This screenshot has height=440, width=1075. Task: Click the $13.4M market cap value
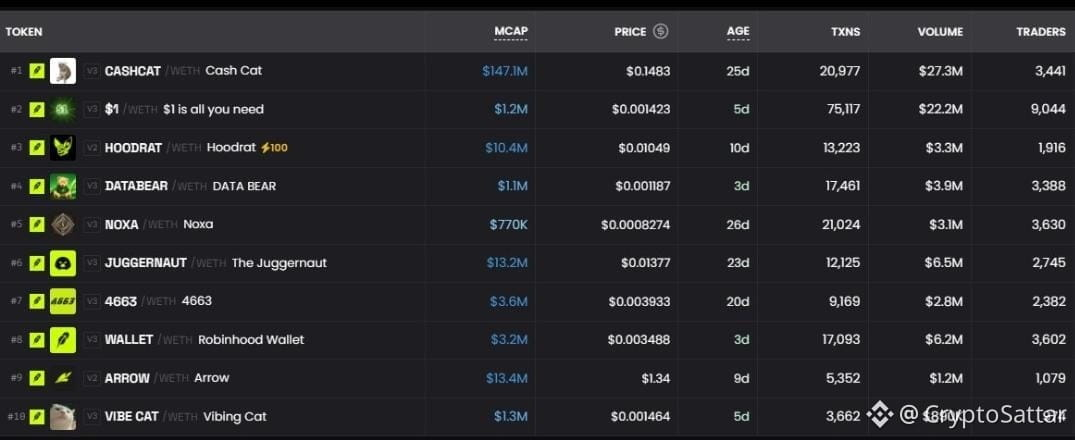pos(507,378)
